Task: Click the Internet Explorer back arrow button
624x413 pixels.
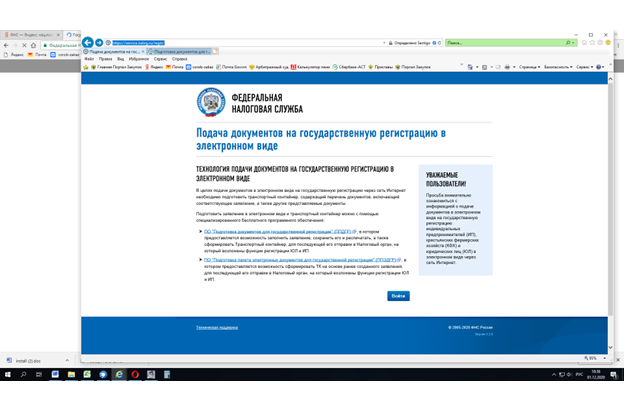Action: coord(88,42)
